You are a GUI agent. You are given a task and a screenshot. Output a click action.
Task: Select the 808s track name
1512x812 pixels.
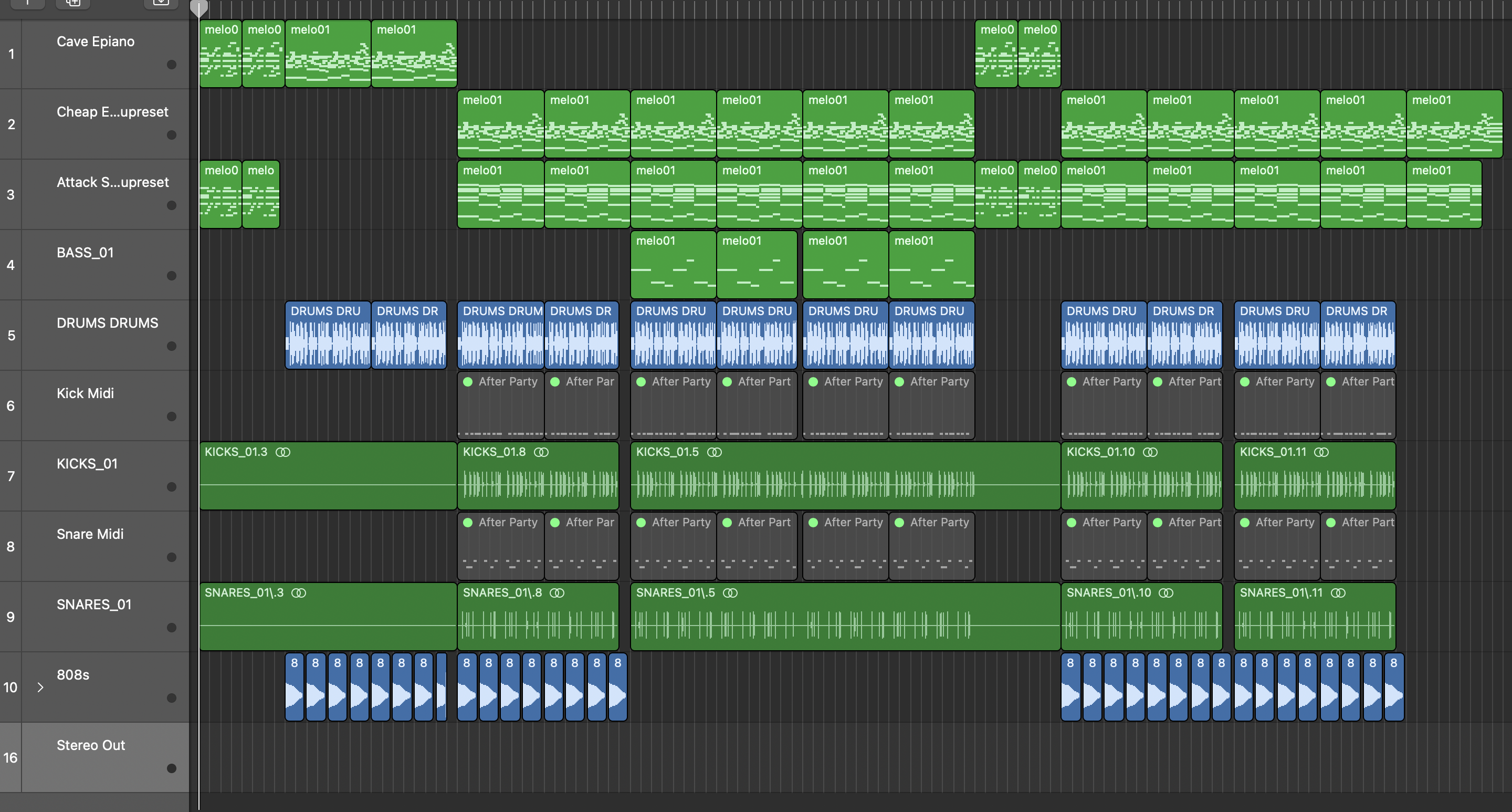click(x=73, y=675)
